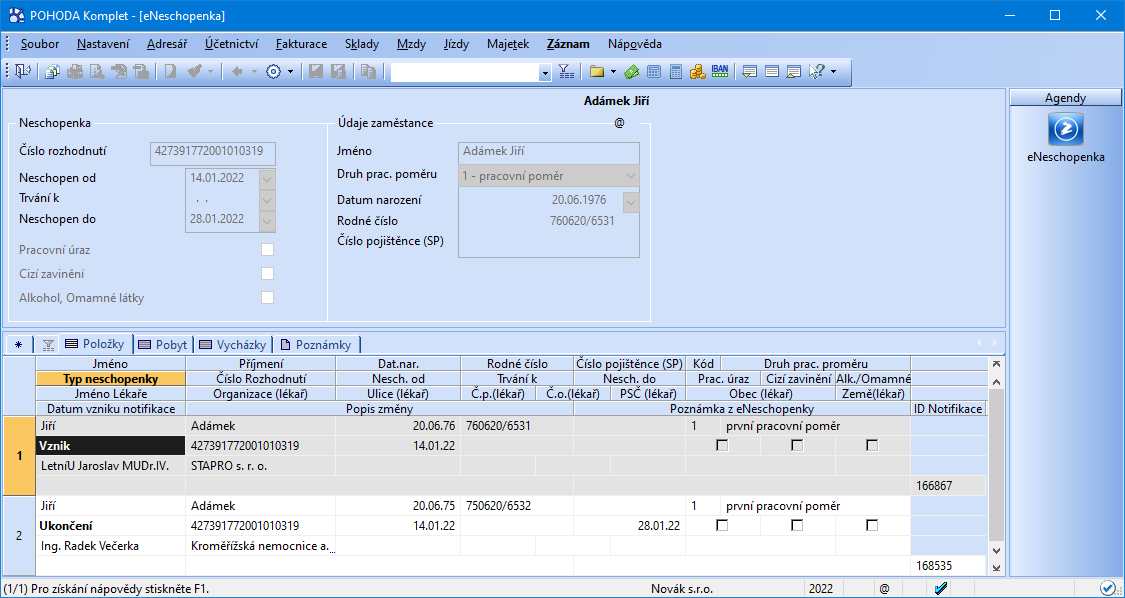Toggle Alk./Omamné checkbox in Ukončení row
1125x598 pixels.
[872, 525]
